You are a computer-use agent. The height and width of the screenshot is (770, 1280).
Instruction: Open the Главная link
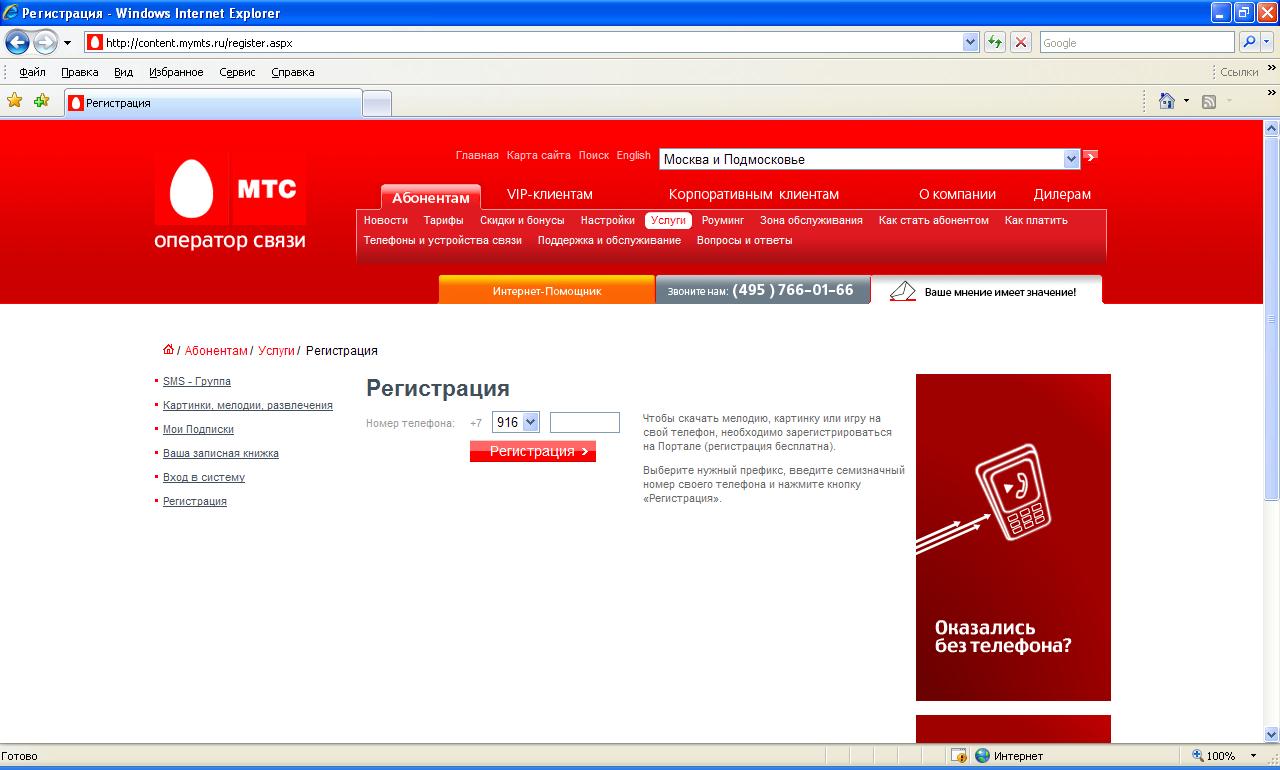pyautogui.click(x=477, y=155)
